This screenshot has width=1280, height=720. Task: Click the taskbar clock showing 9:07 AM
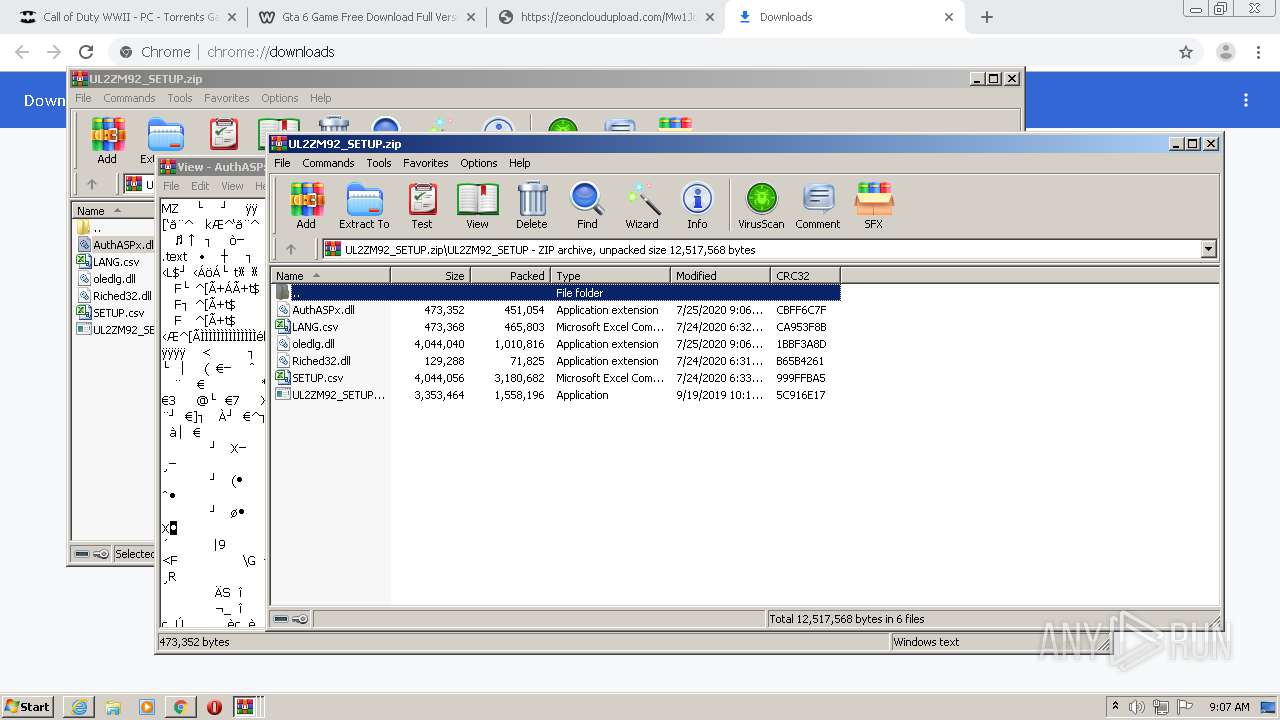[x=1229, y=707]
